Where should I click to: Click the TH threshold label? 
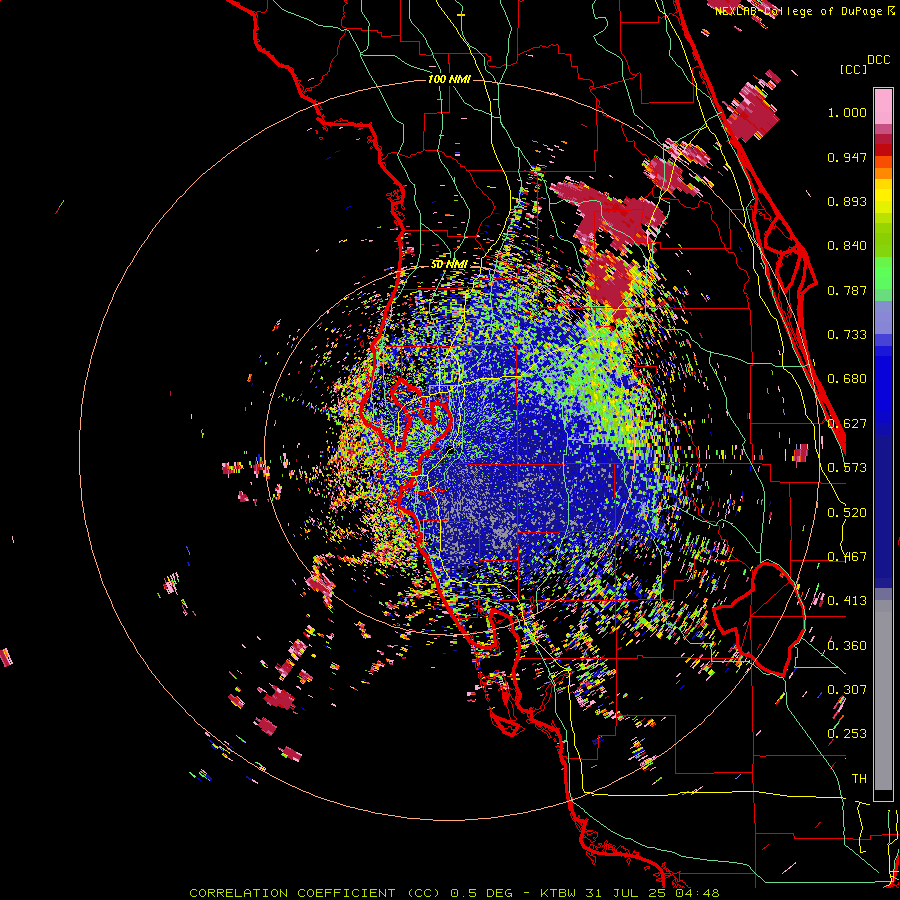click(x=859, y=779)
